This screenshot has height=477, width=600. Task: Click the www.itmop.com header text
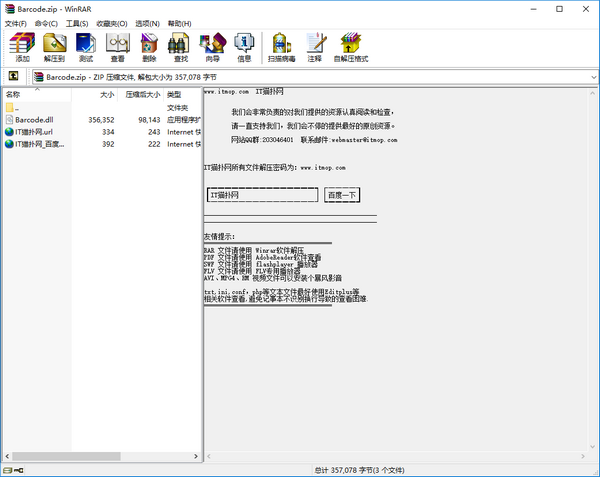[226, 92]
